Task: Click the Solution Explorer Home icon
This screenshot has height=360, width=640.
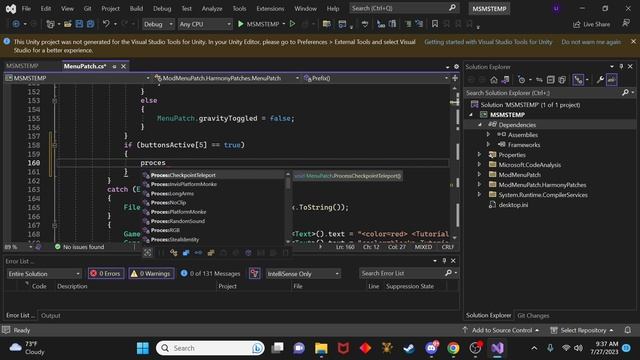Action: 493,80
